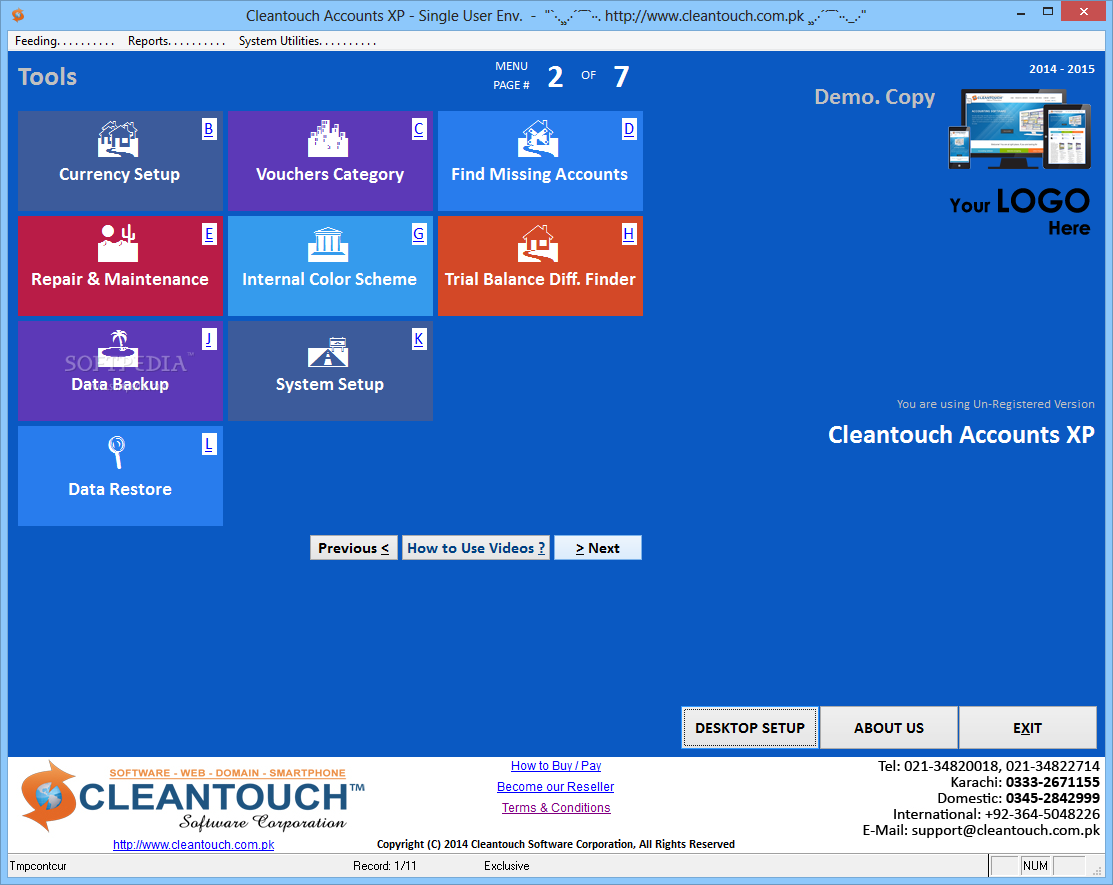
Task: Click the 'Your LOGO Here' placeholder
Action: coord(1019,211)
